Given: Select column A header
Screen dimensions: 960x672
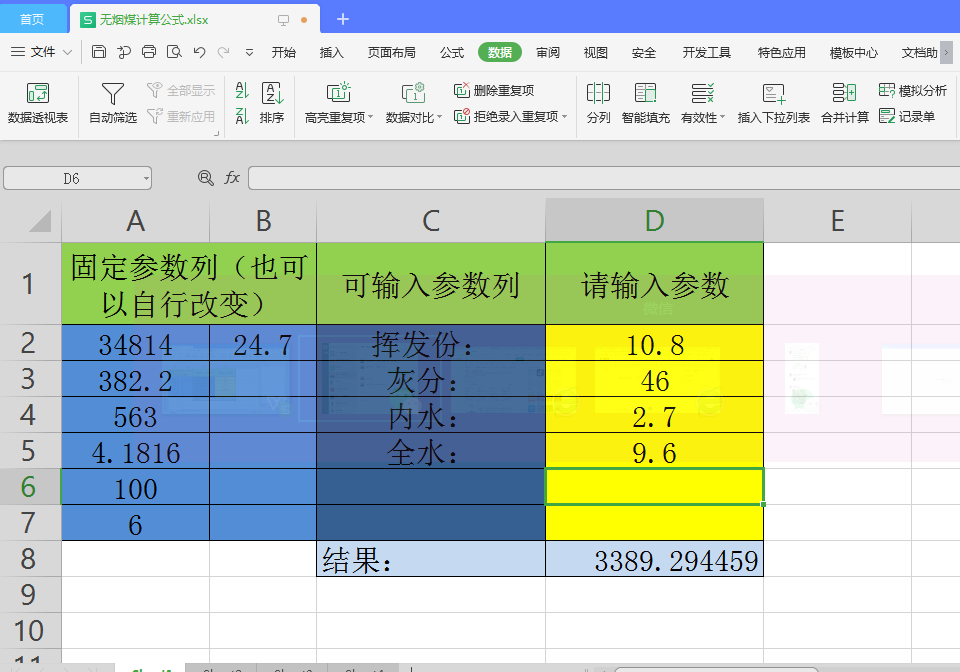Looking at the screenshot, I should tap(135, 220).
